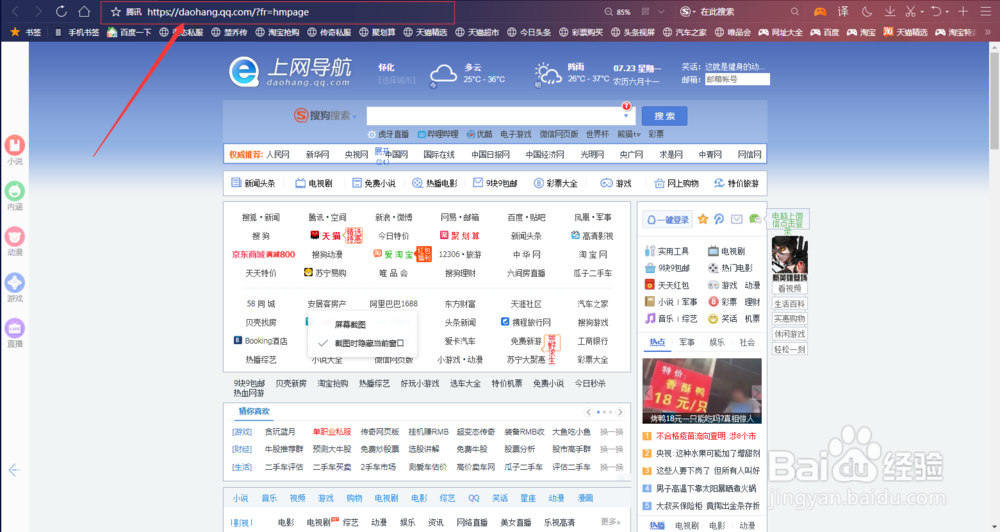
Task: Switch search engine via 搜狗搜索 dropdown
Action: point(325,115)
